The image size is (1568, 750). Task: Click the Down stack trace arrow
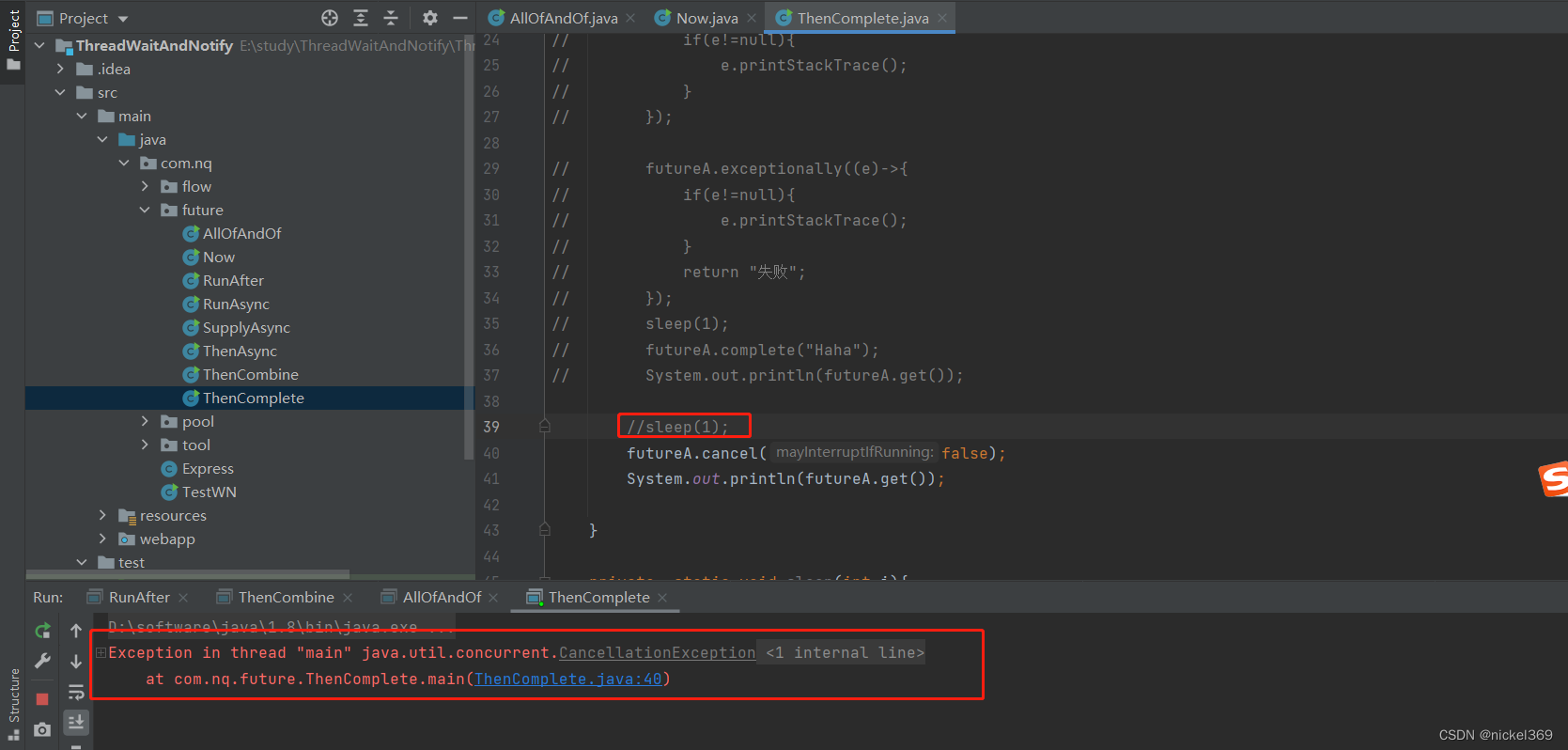76,662
